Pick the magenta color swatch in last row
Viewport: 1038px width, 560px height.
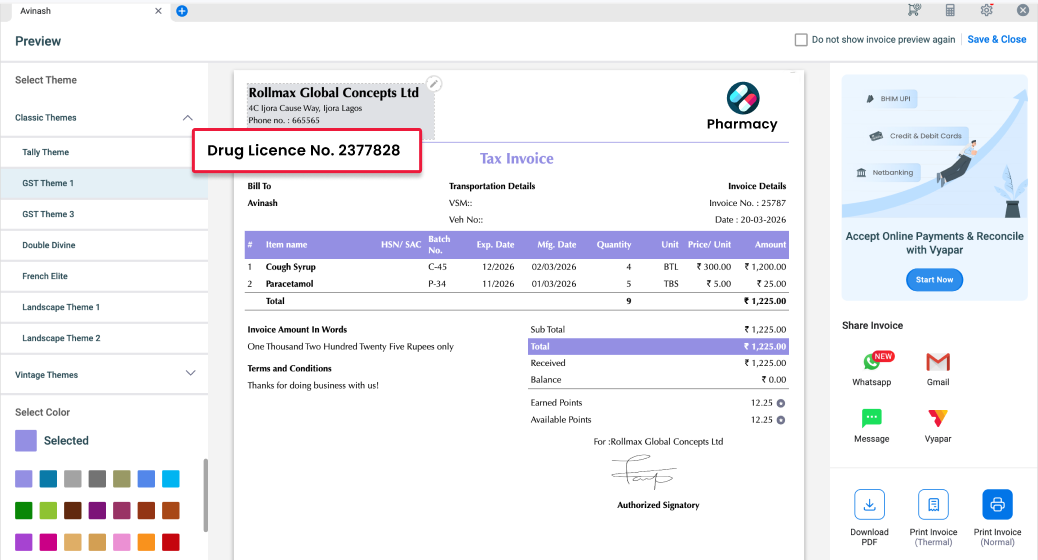click(x=48, y=542)
